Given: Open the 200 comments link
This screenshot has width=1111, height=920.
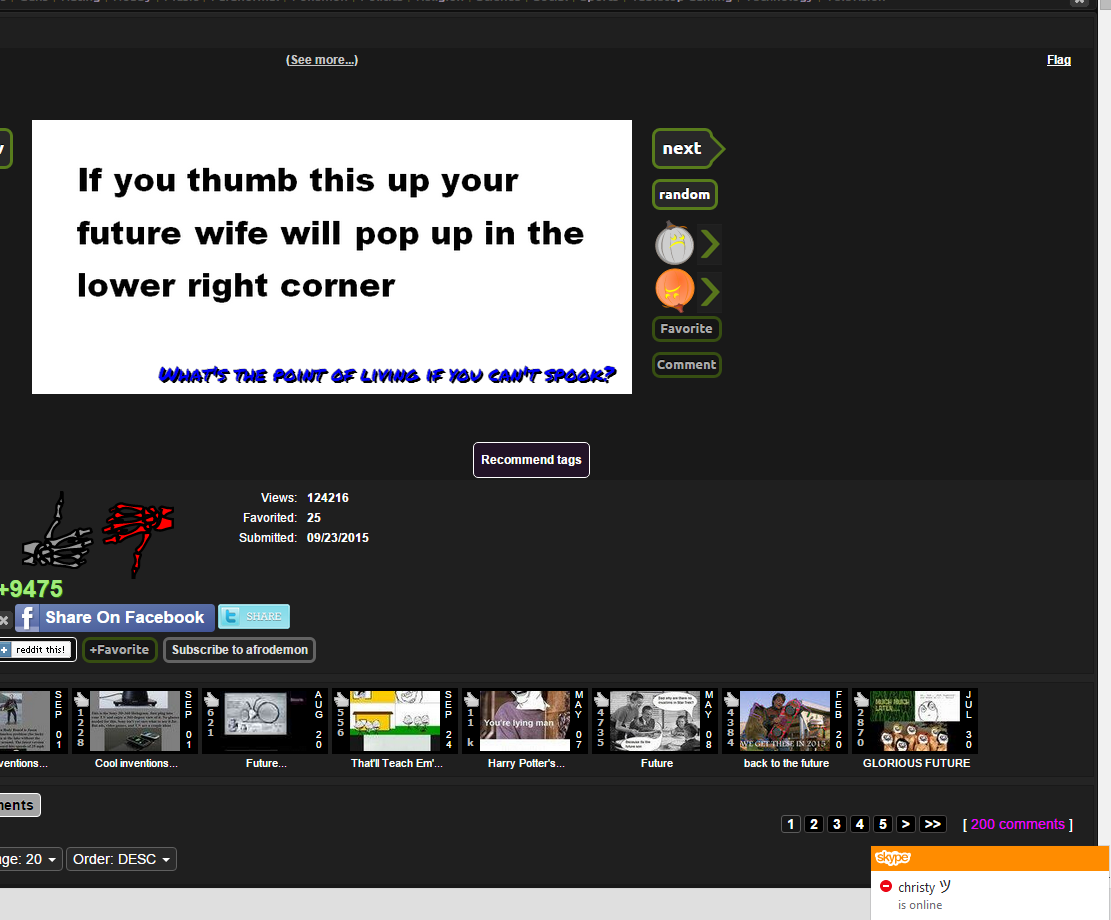Looking at the screenshot, I should (1017, 824).
